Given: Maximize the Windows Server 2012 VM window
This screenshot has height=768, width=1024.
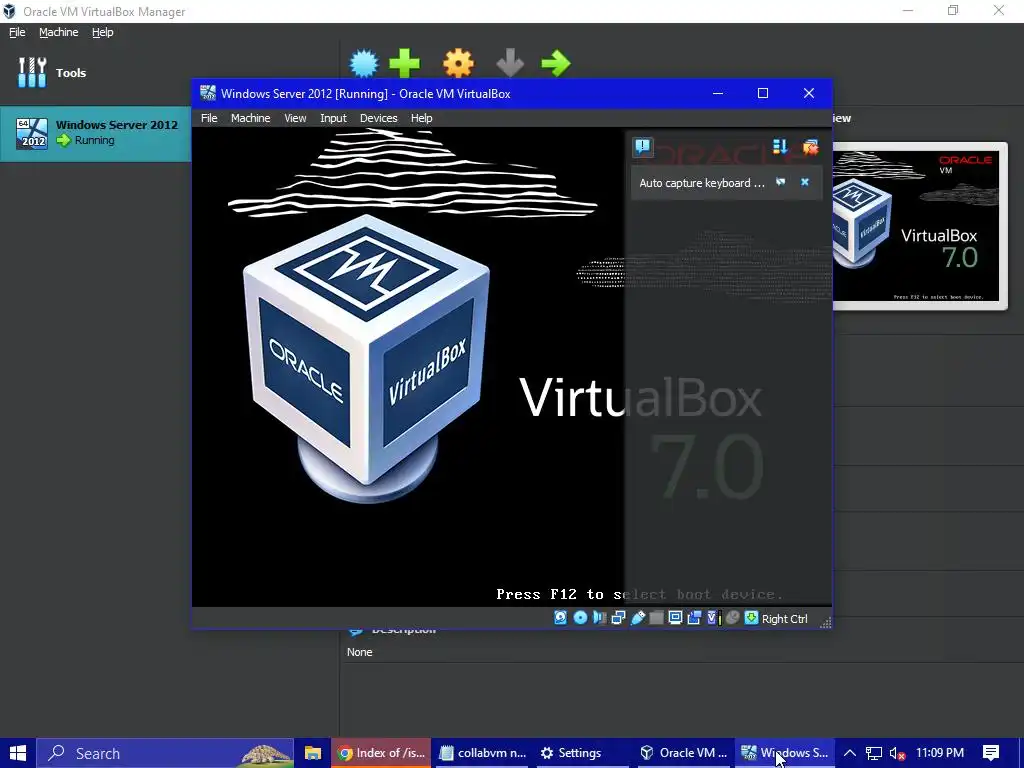Looking at the screenshot, I should tap(763, 93).
